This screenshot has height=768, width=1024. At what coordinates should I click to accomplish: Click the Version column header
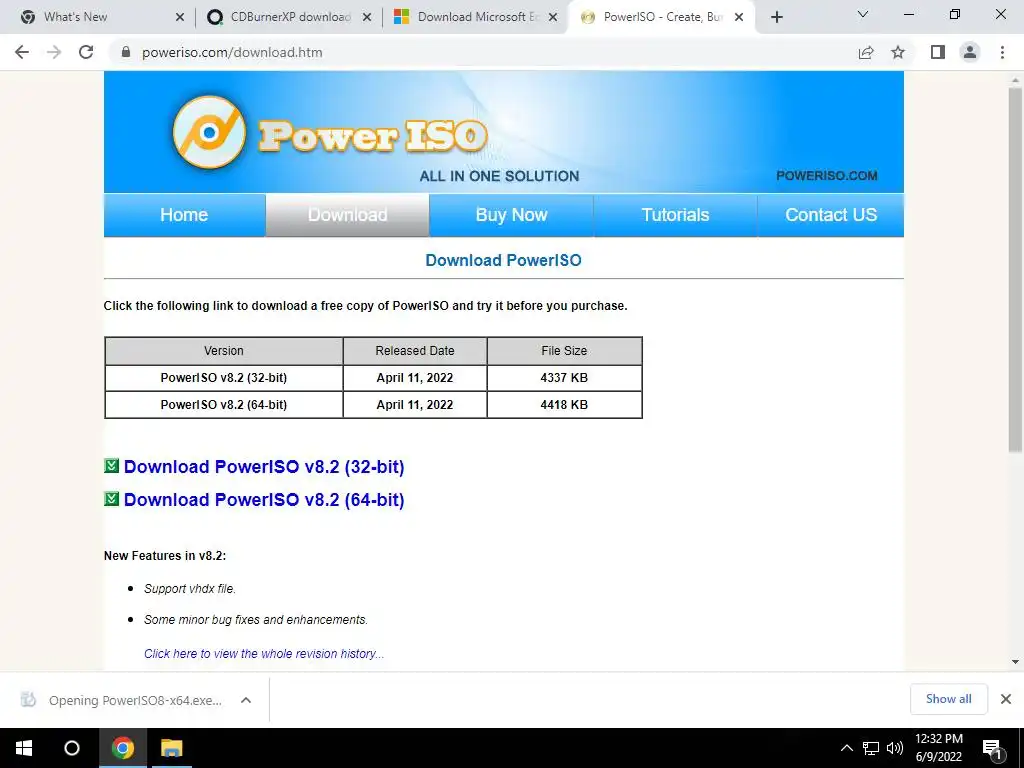click(x=224, y=351)
